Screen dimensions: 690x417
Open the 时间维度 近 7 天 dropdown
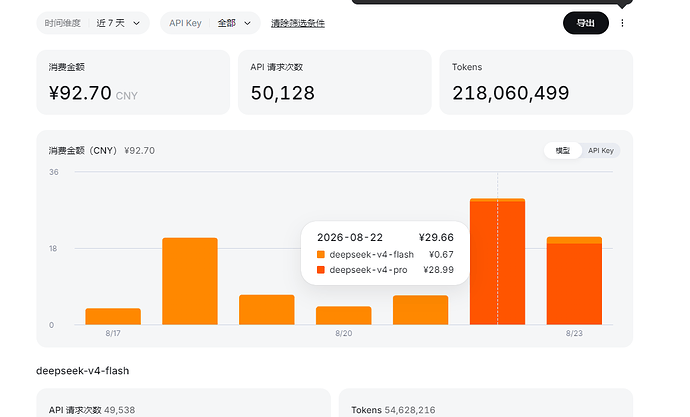[x=93, y=23]
